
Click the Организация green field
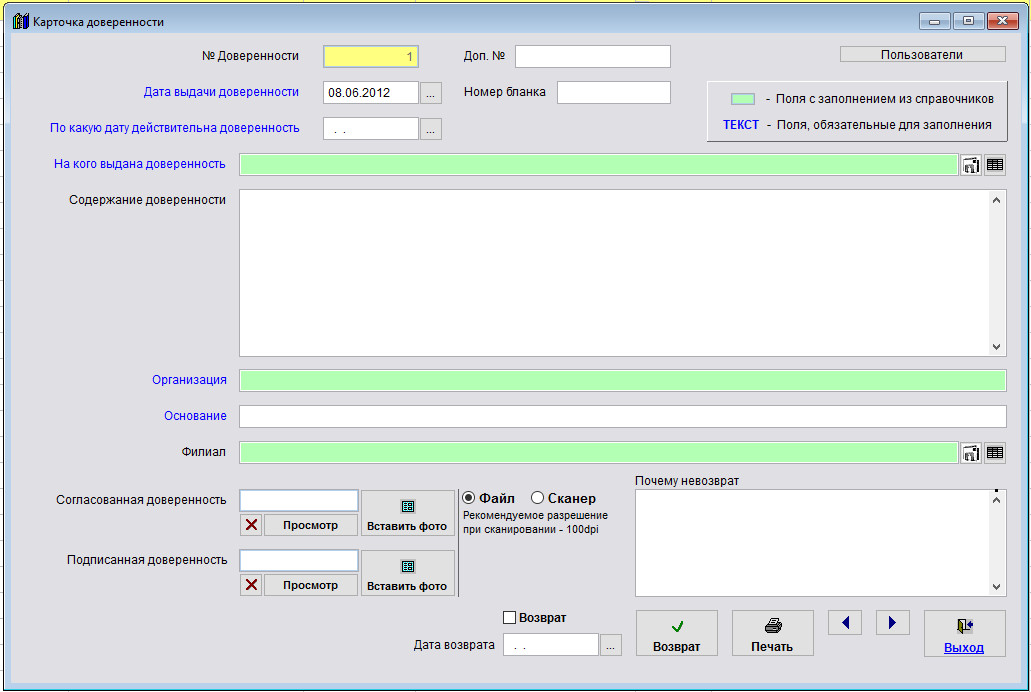pos(623,380)
